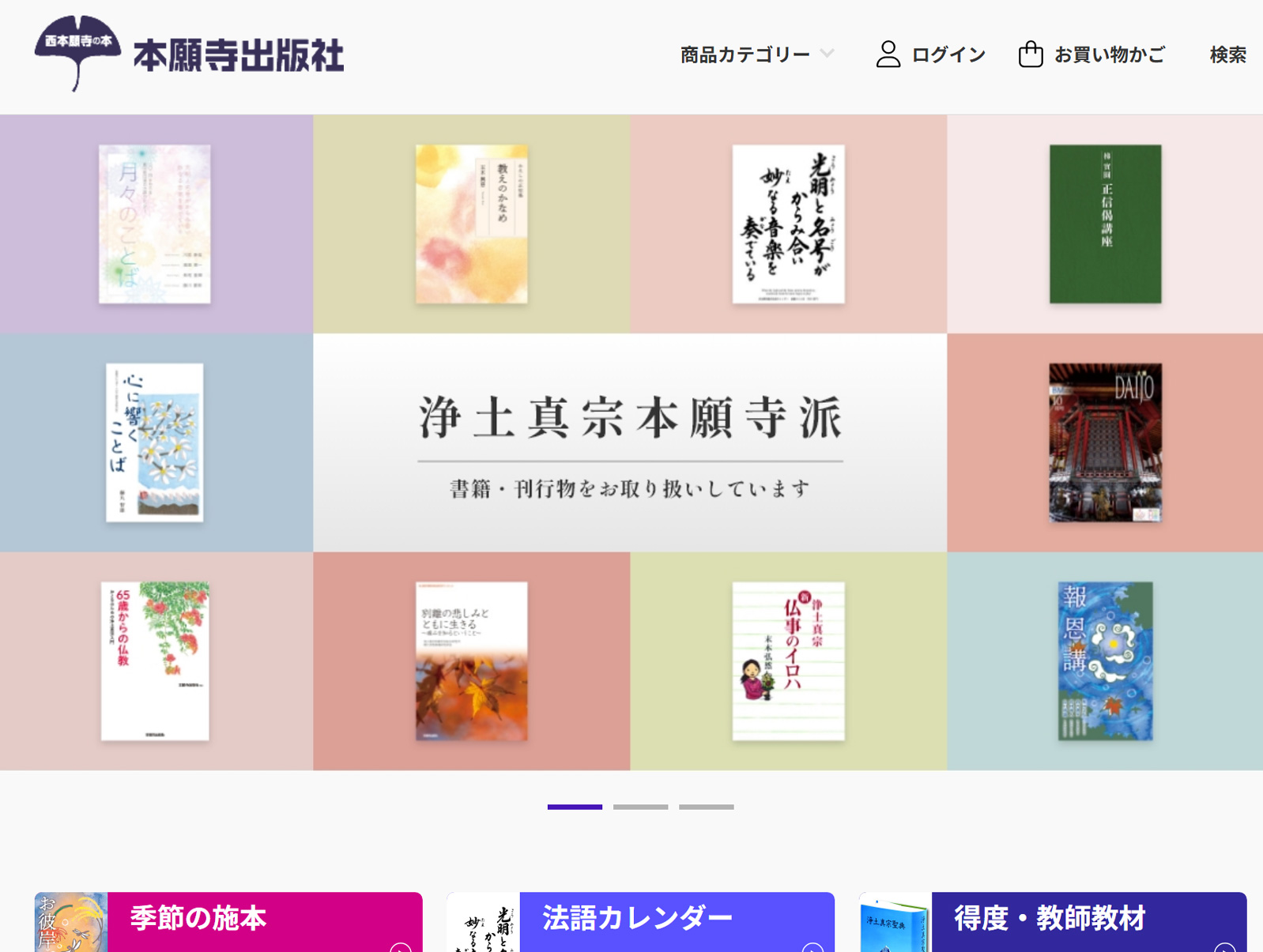Viewport: 1263px width, 952px height.
Task: Open お買い物かご cart link
Action: [1110, 55]
